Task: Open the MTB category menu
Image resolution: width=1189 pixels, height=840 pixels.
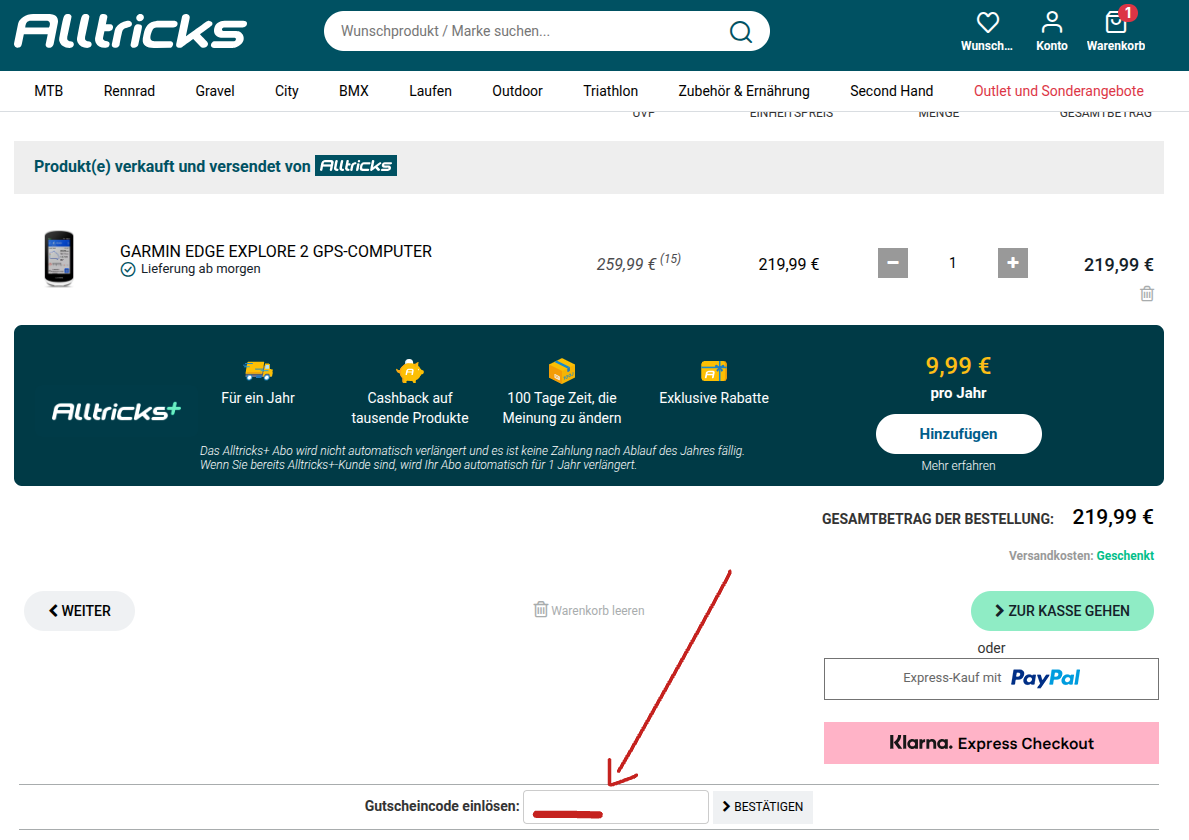Action: pos(48,91)
